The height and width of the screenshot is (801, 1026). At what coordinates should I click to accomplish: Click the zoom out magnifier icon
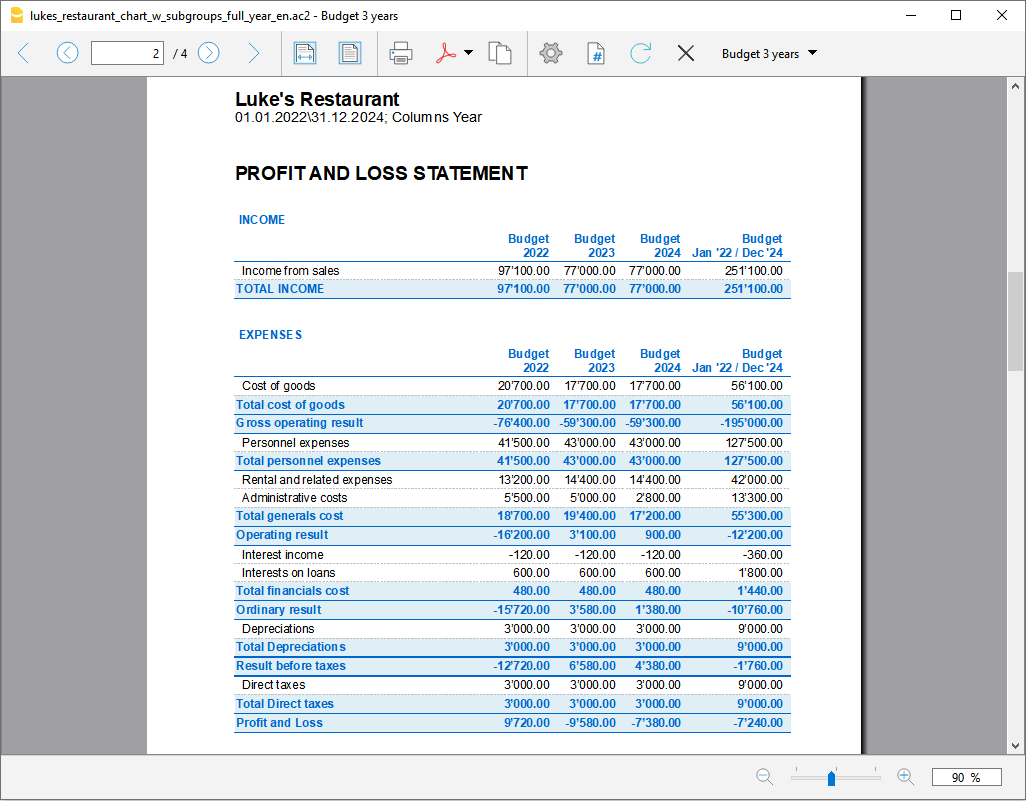pyautogui.click(x=764, y=776)
